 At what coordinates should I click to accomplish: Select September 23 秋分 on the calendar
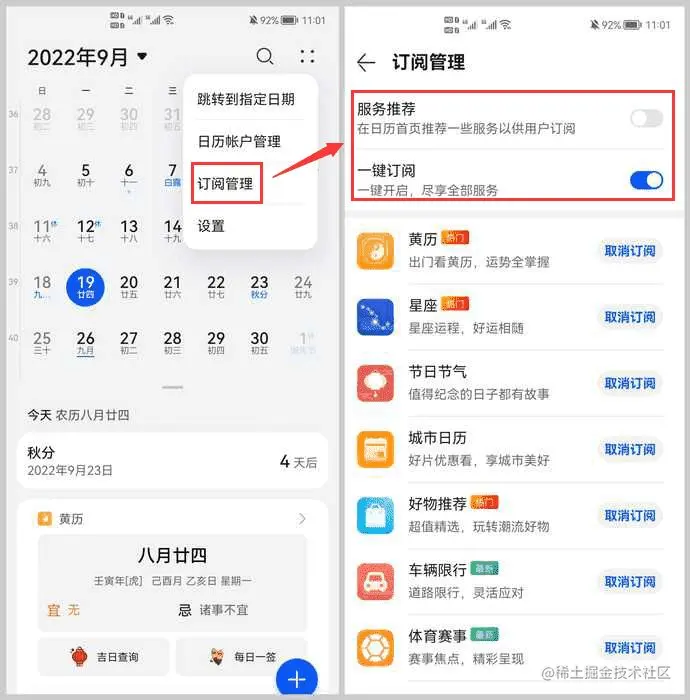tap(259, 286)
